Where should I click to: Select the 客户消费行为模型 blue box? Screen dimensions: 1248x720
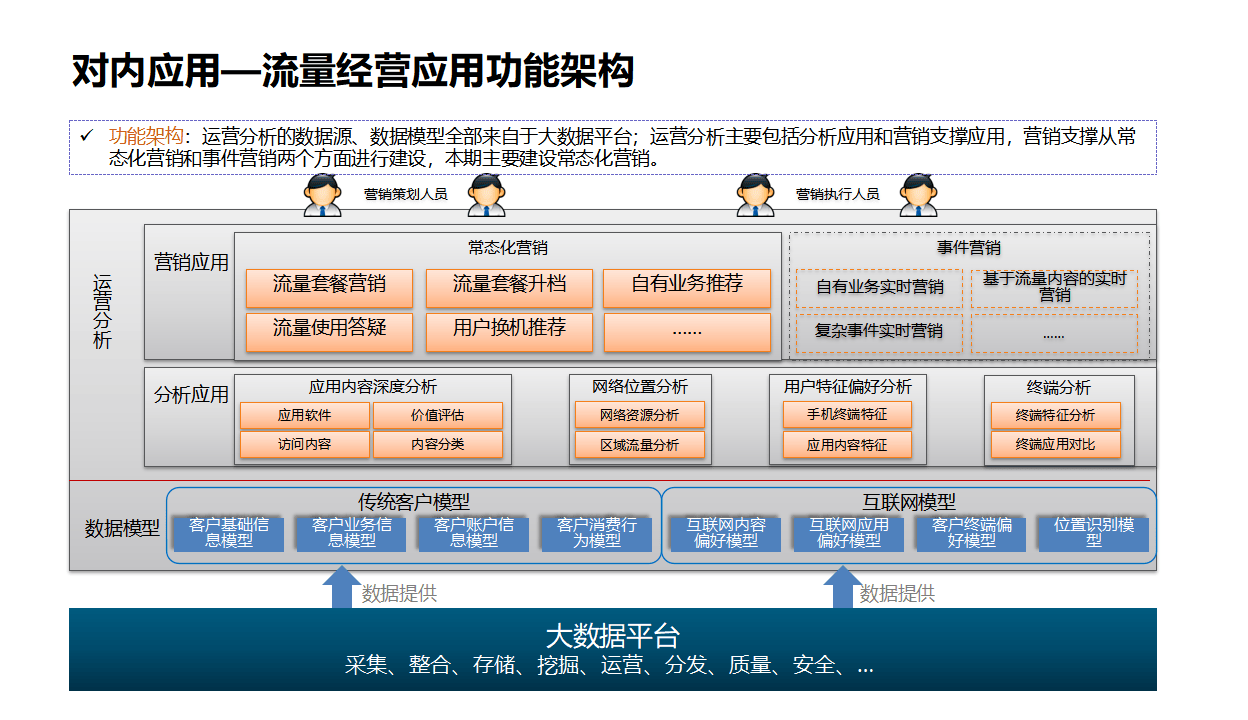tap(597, 533)
